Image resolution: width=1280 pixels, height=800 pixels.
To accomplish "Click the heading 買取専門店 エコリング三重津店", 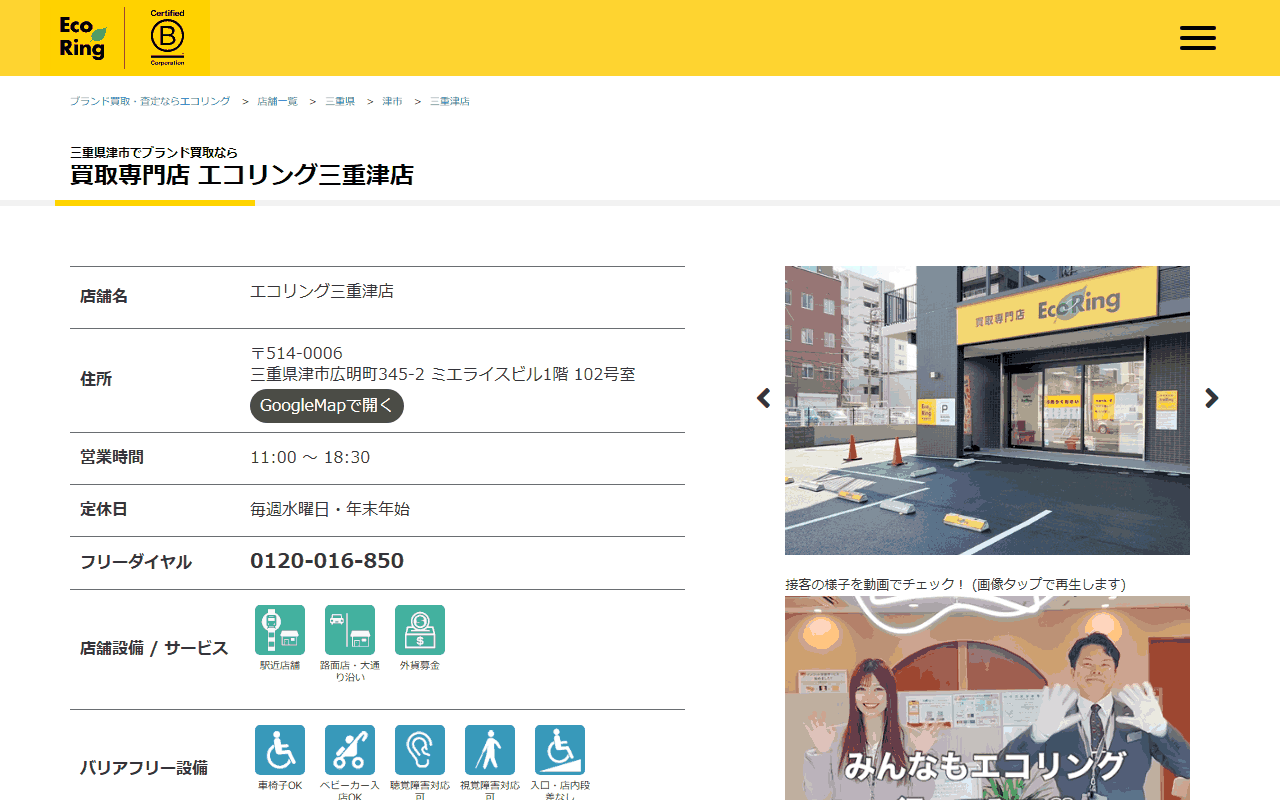I will pos(242,175).
